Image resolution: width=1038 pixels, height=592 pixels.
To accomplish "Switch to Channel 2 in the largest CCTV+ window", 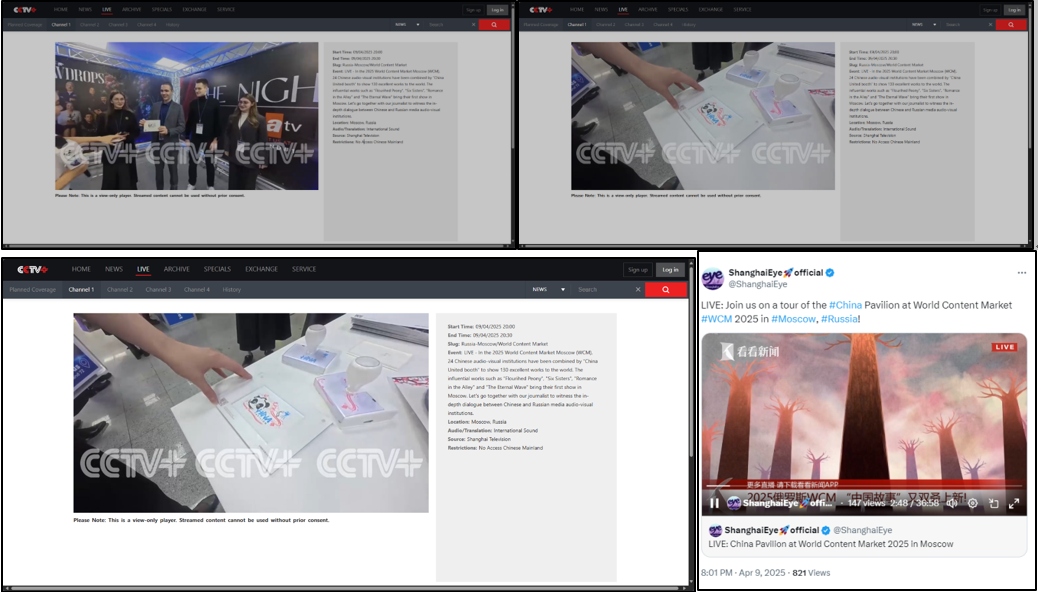I will [120, 290].
